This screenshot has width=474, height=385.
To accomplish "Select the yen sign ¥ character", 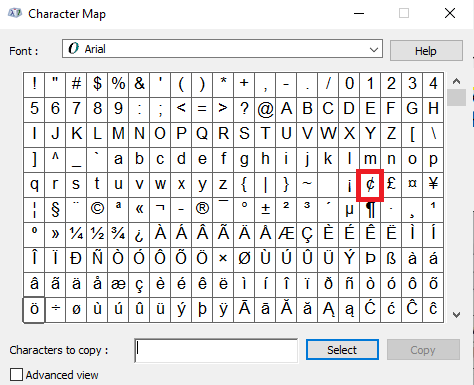I will [x=433, y=185].
